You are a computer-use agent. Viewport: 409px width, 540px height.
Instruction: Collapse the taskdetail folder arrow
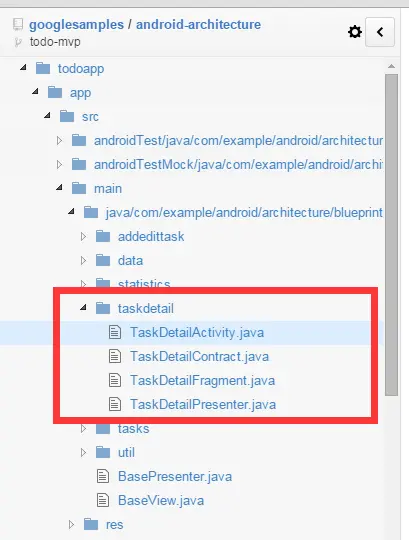pyautogui.click(x=83, y=308)
